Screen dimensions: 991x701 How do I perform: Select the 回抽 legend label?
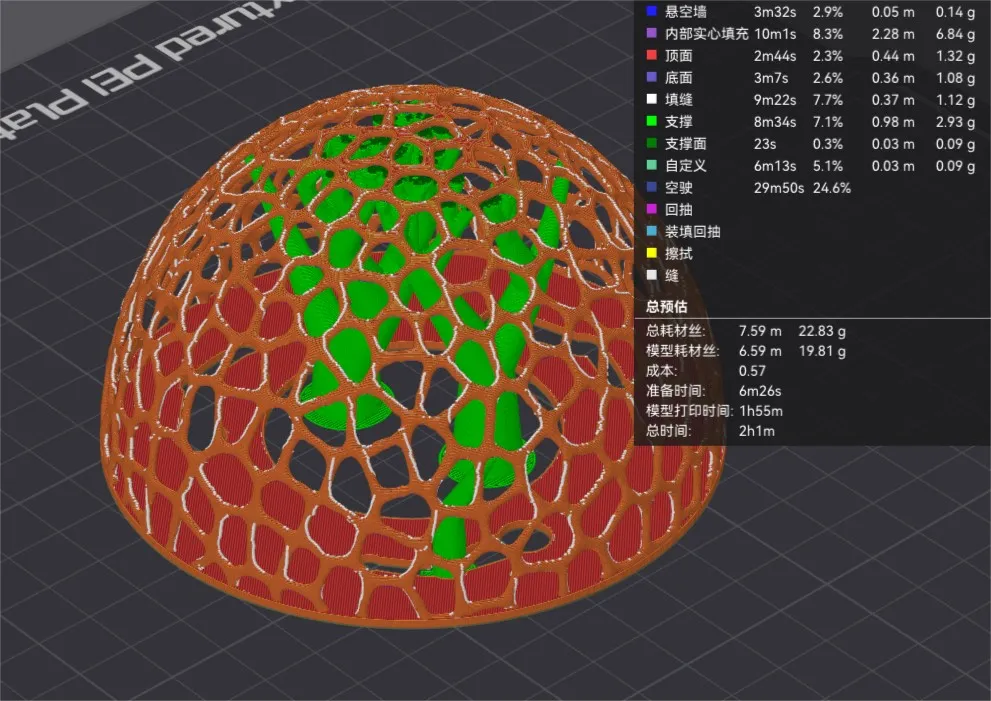679,209
